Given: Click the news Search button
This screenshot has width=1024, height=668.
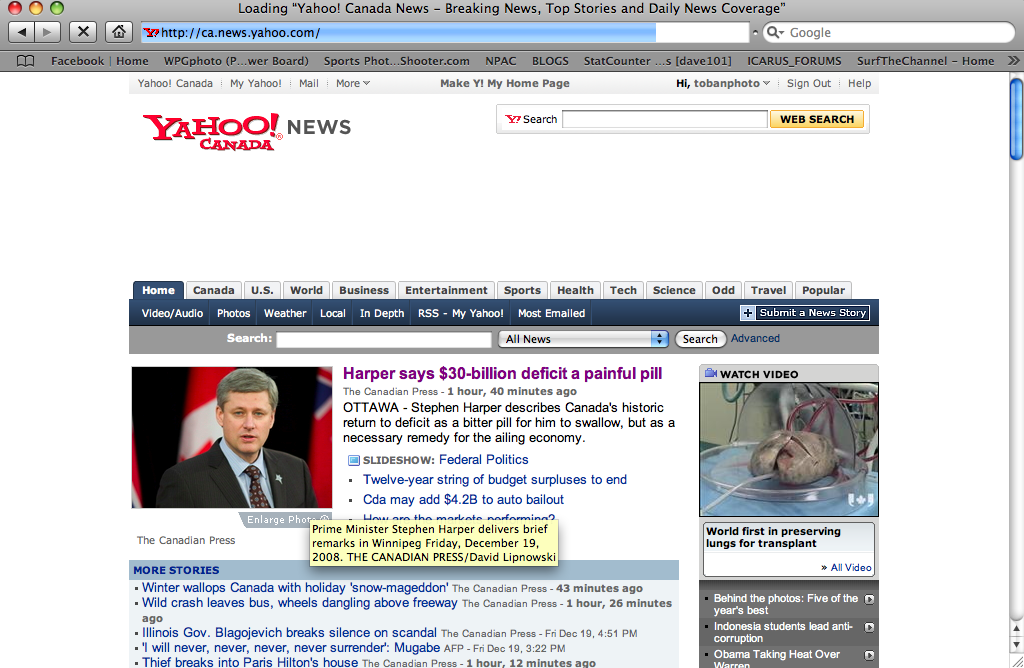Looking at the screenshot, I should (x=700, y=339).
